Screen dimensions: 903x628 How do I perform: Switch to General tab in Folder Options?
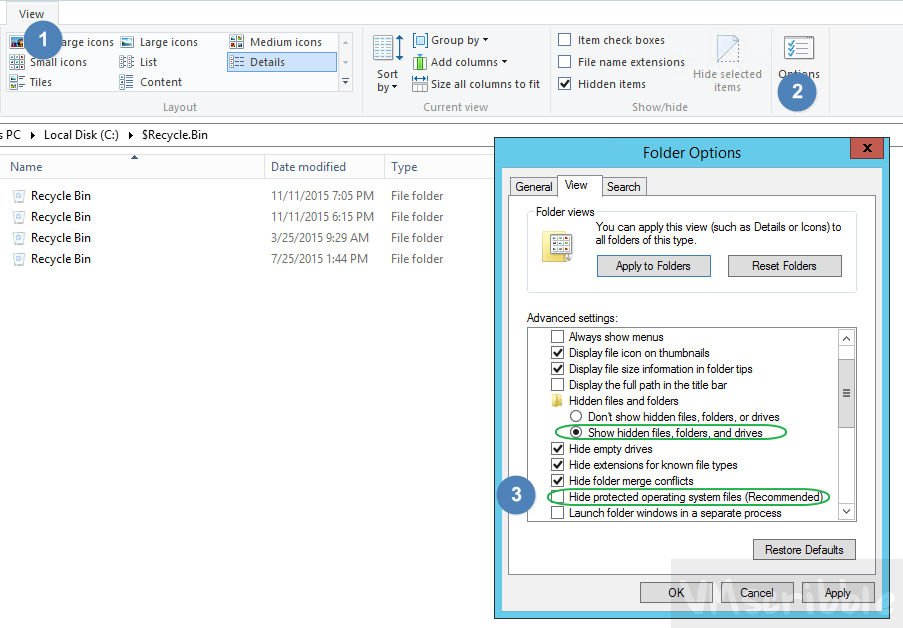point(534,187)
